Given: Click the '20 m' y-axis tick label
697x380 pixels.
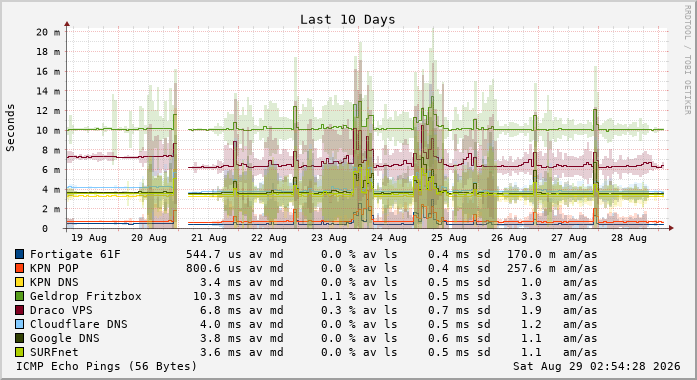Looking at the screenshot, I should click(48, 32).
